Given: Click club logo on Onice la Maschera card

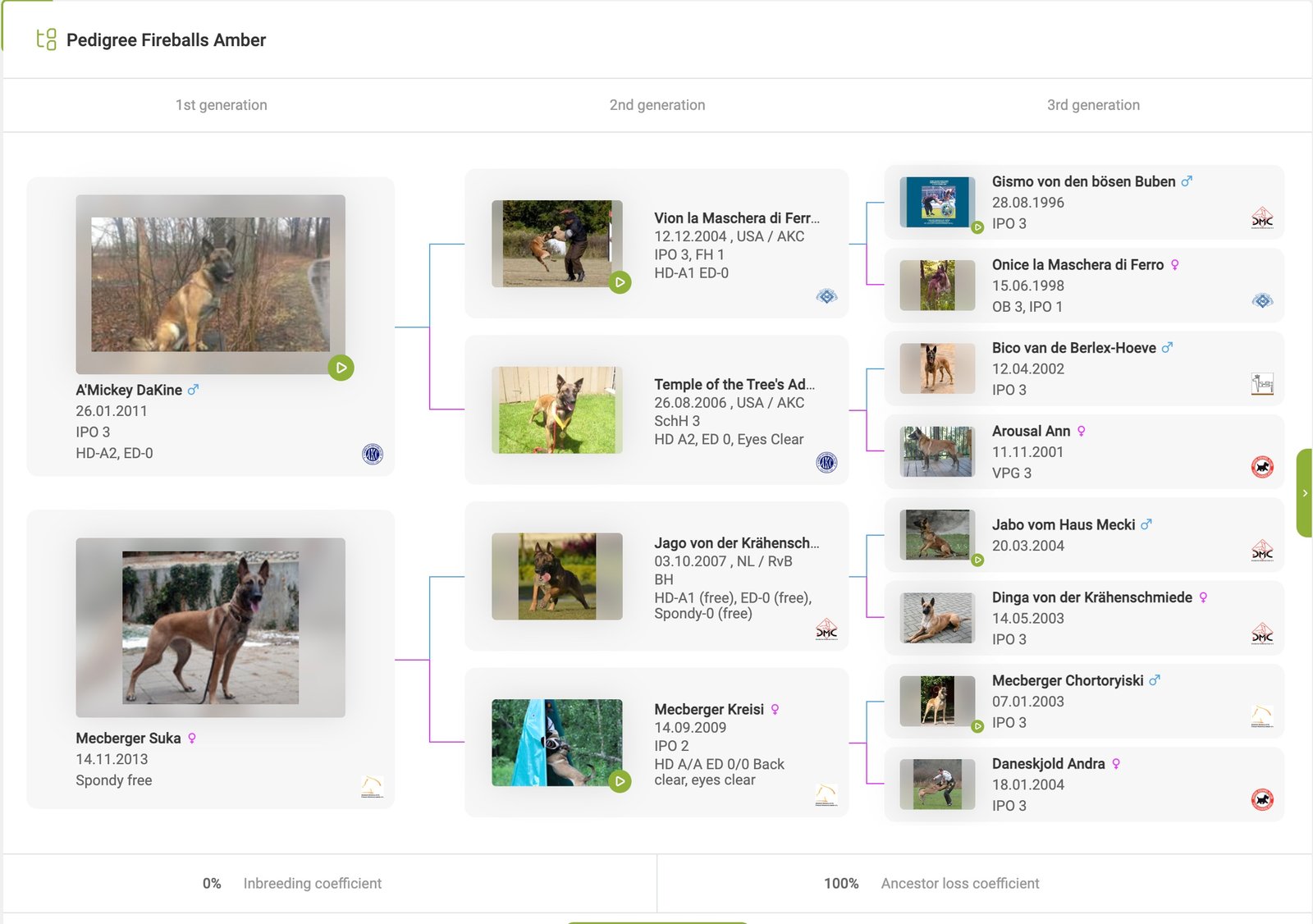Looking at the screenshot, I should (1262, 301).
